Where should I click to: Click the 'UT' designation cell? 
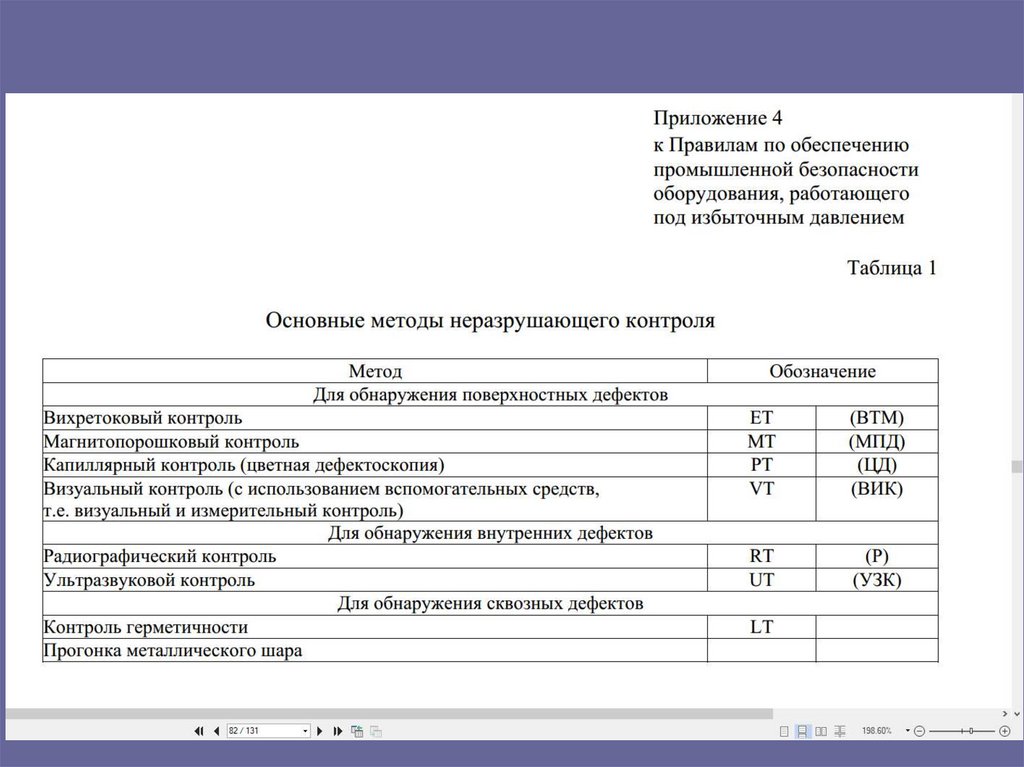pyautogui.click(x=761, y=579)
